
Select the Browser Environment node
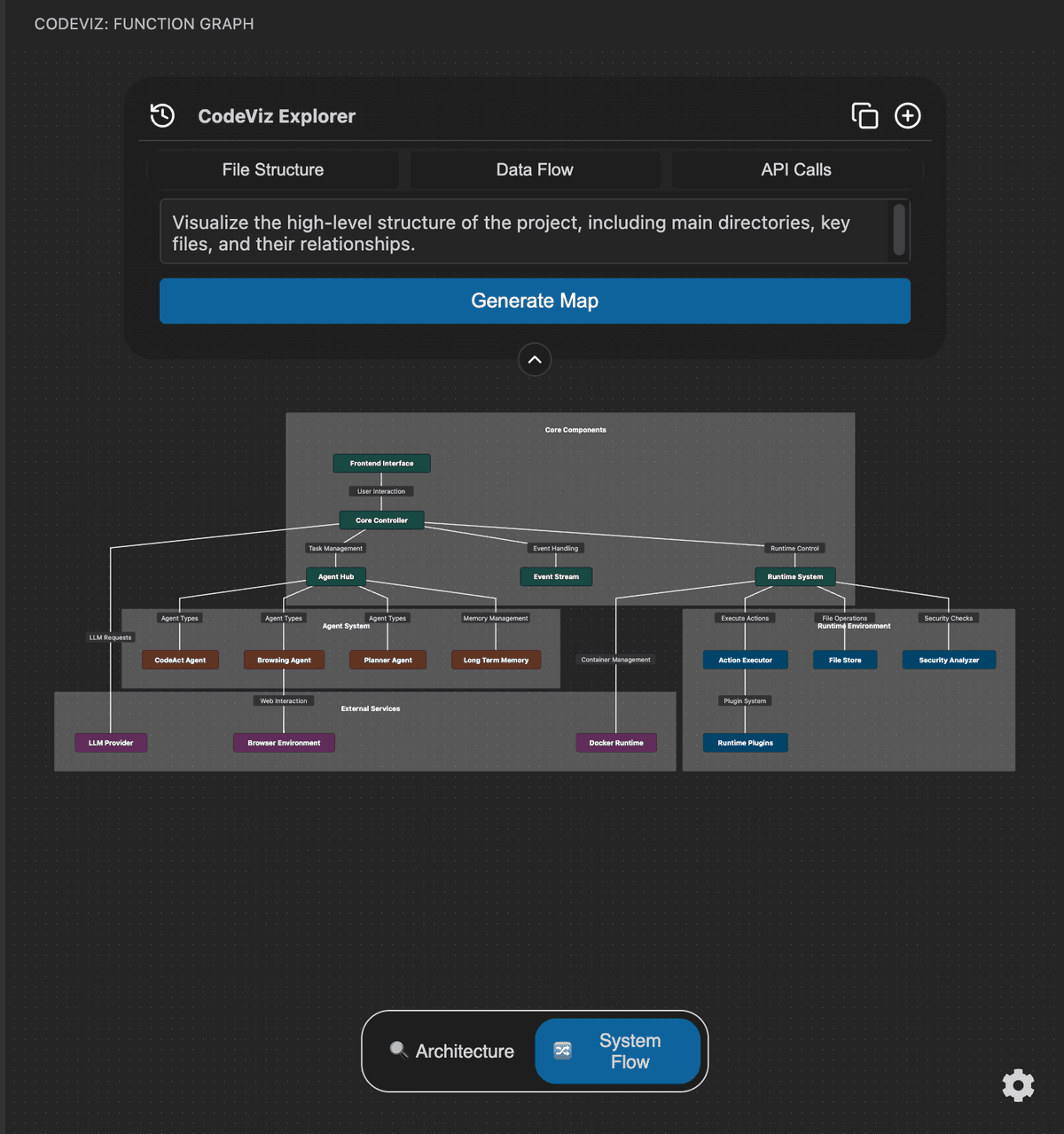click(x=284, y=743)
